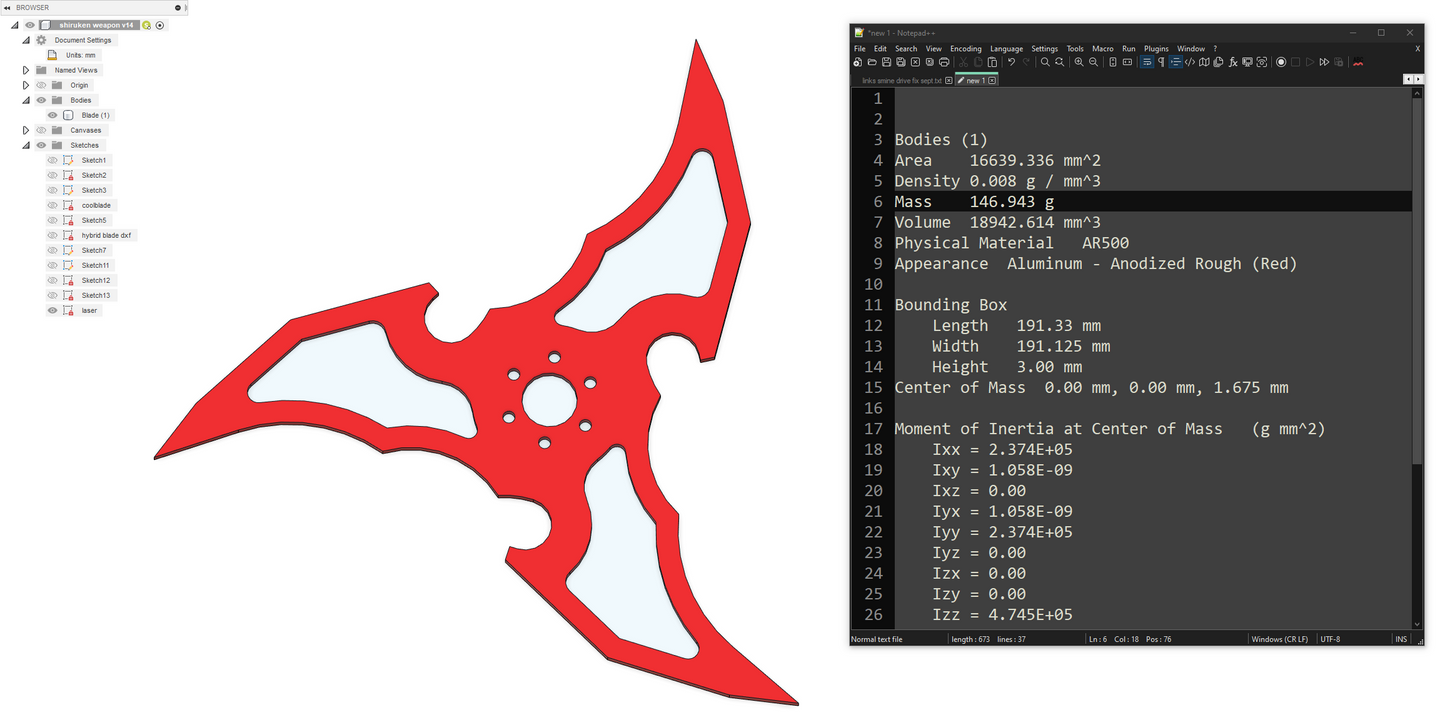
Task: Click the spell check ABC icon
Action: tap(1357, 62)
